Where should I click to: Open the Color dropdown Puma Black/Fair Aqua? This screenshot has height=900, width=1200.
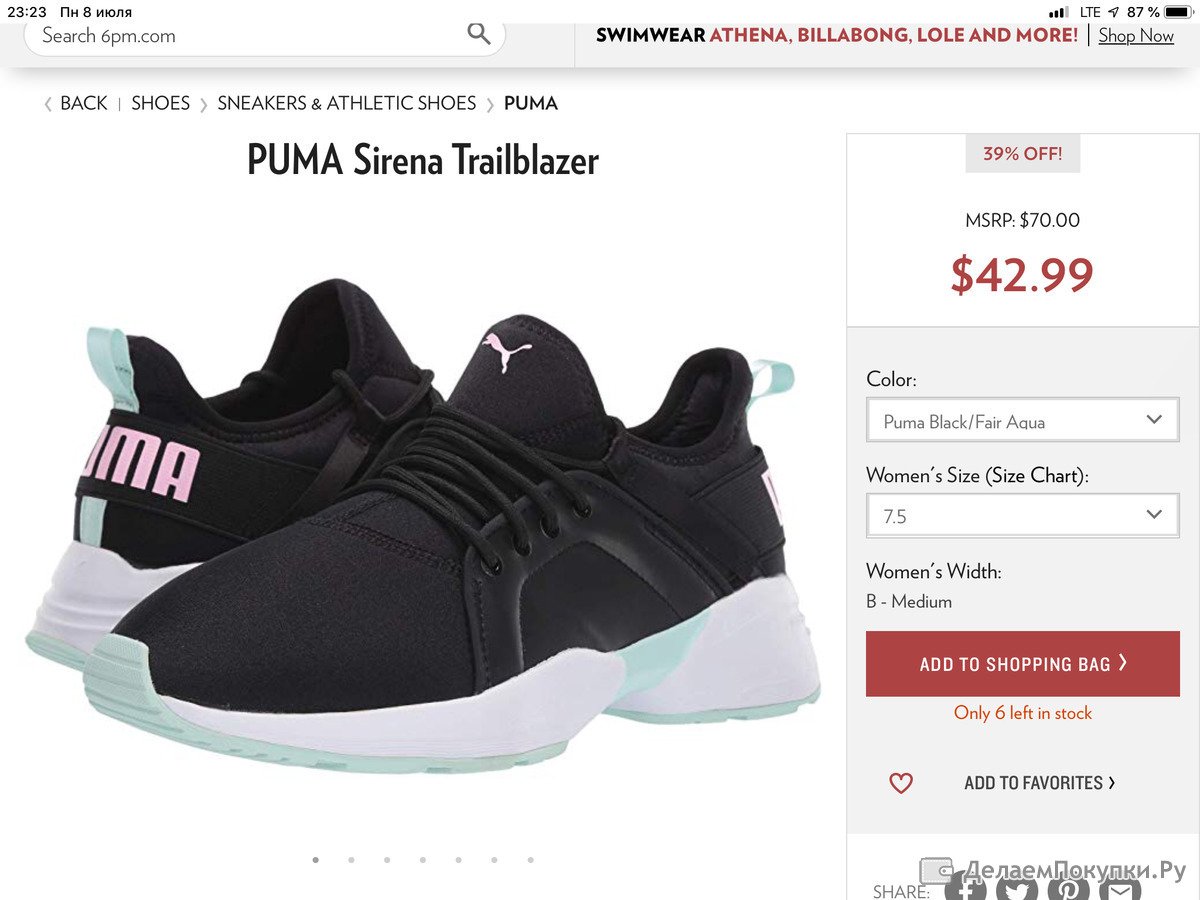[x=1022, y=421]
